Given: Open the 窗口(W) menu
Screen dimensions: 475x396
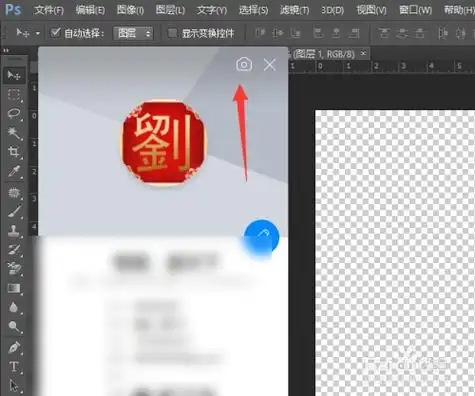Looking at the screenshot, I should coord(415,10).
